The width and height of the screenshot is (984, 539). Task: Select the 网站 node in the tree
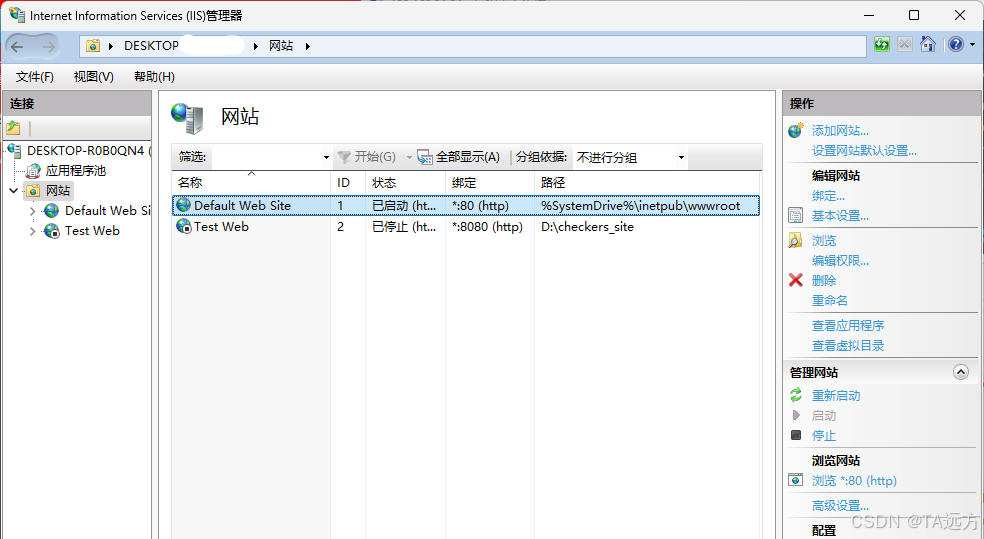[58, 190]
